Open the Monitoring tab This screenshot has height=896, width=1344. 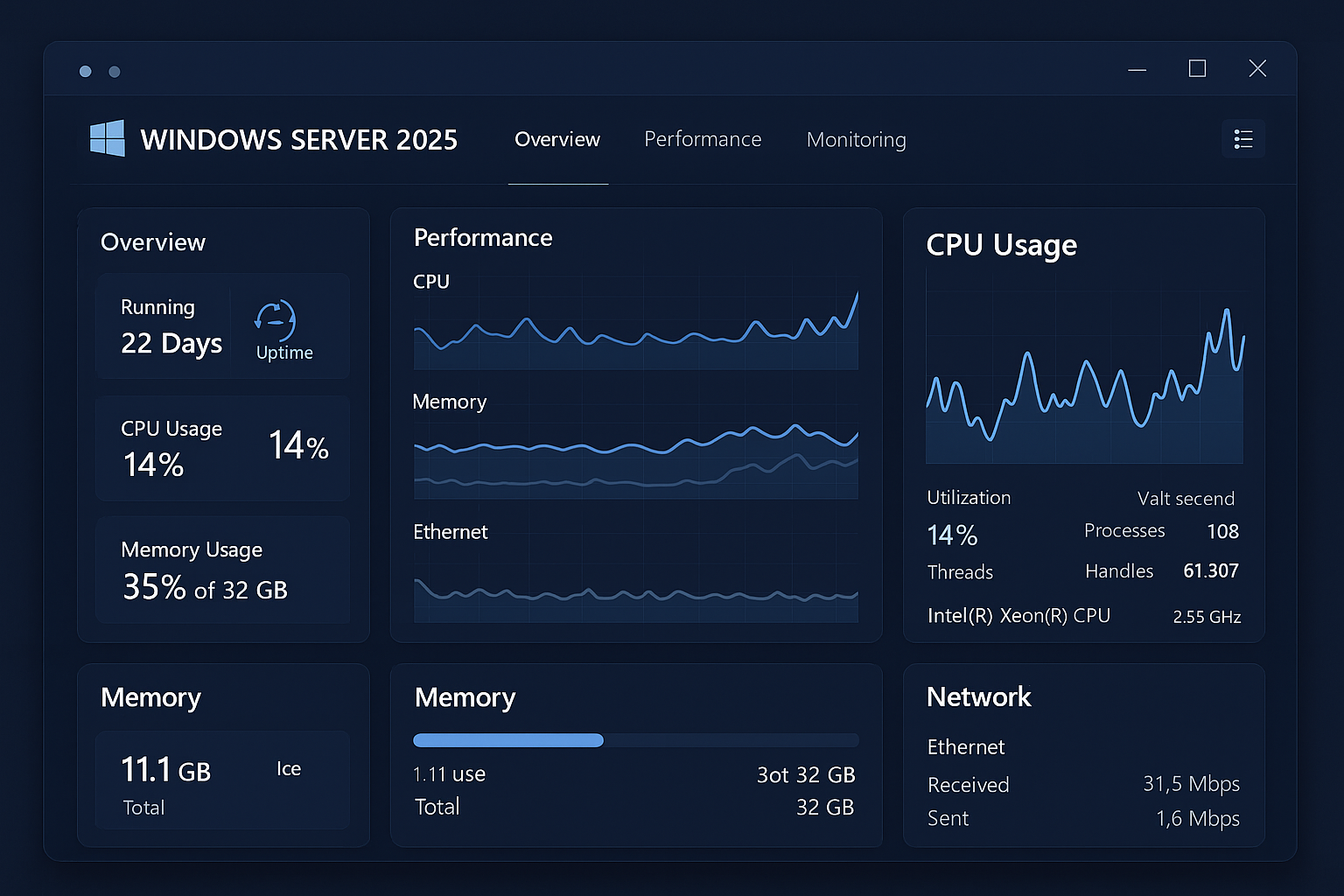[856, 140]
